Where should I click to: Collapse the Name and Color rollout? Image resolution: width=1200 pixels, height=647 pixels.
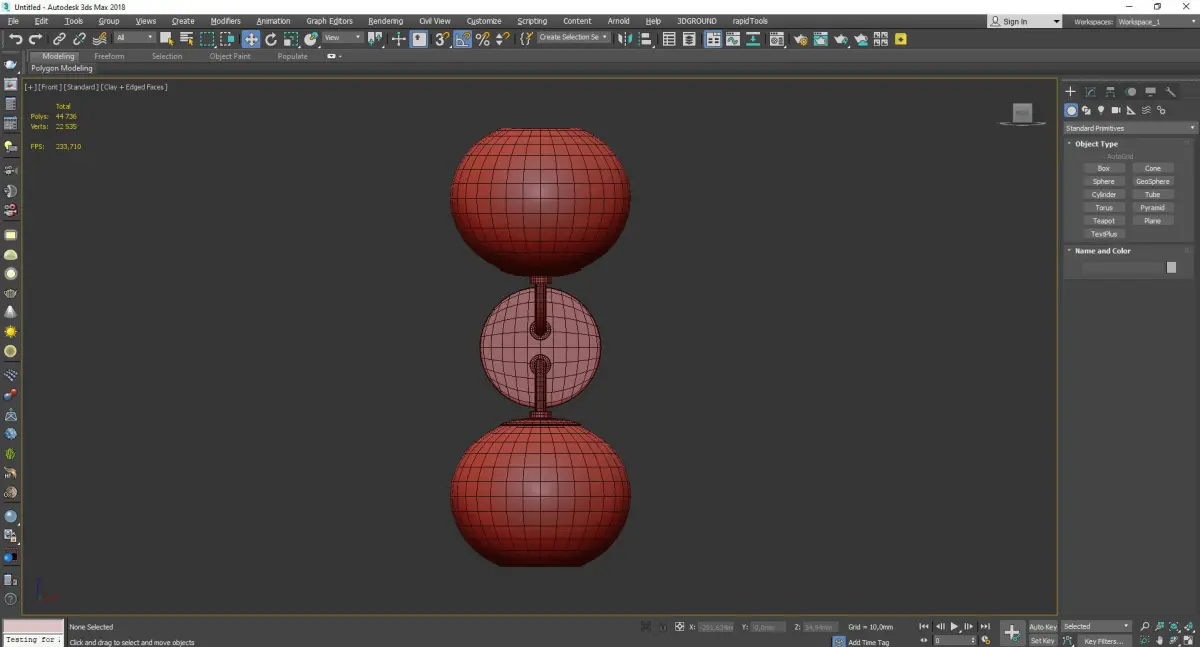coord(1102,251)
